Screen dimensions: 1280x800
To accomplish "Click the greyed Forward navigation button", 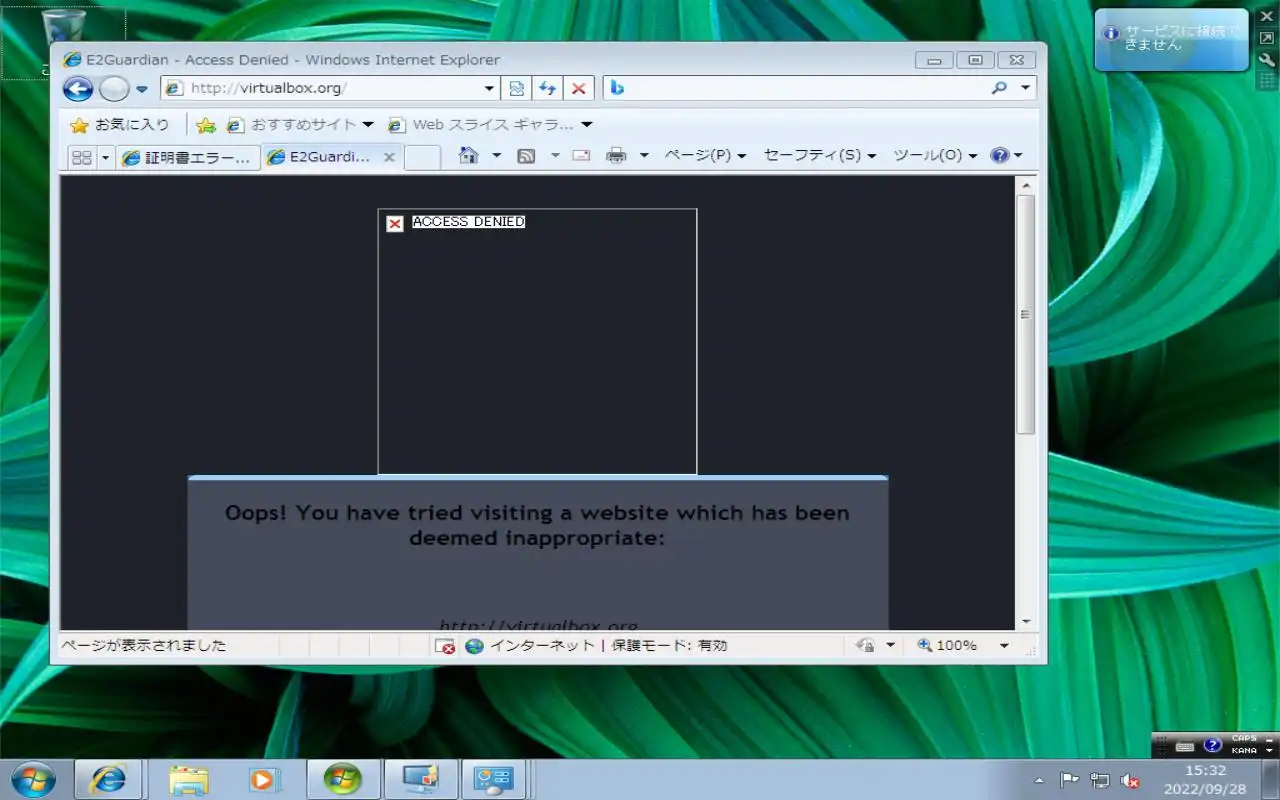I will click(x=114, y=89).
